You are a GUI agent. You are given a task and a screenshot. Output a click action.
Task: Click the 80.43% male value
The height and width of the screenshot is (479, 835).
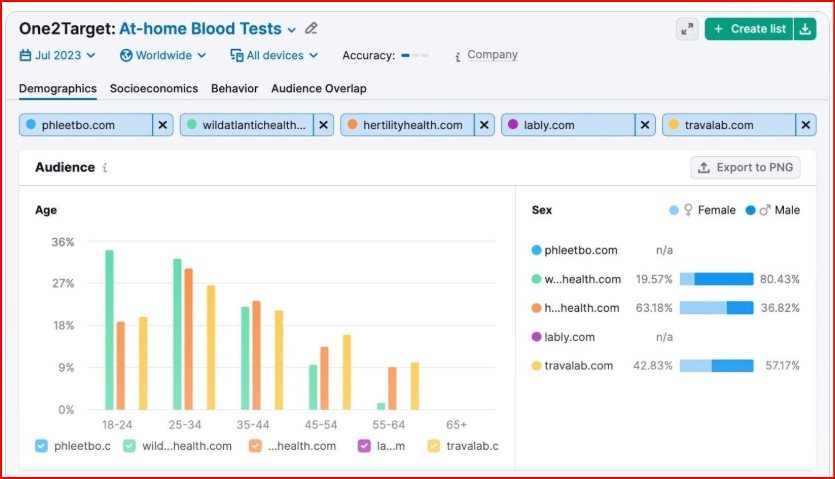click(780, 279)
